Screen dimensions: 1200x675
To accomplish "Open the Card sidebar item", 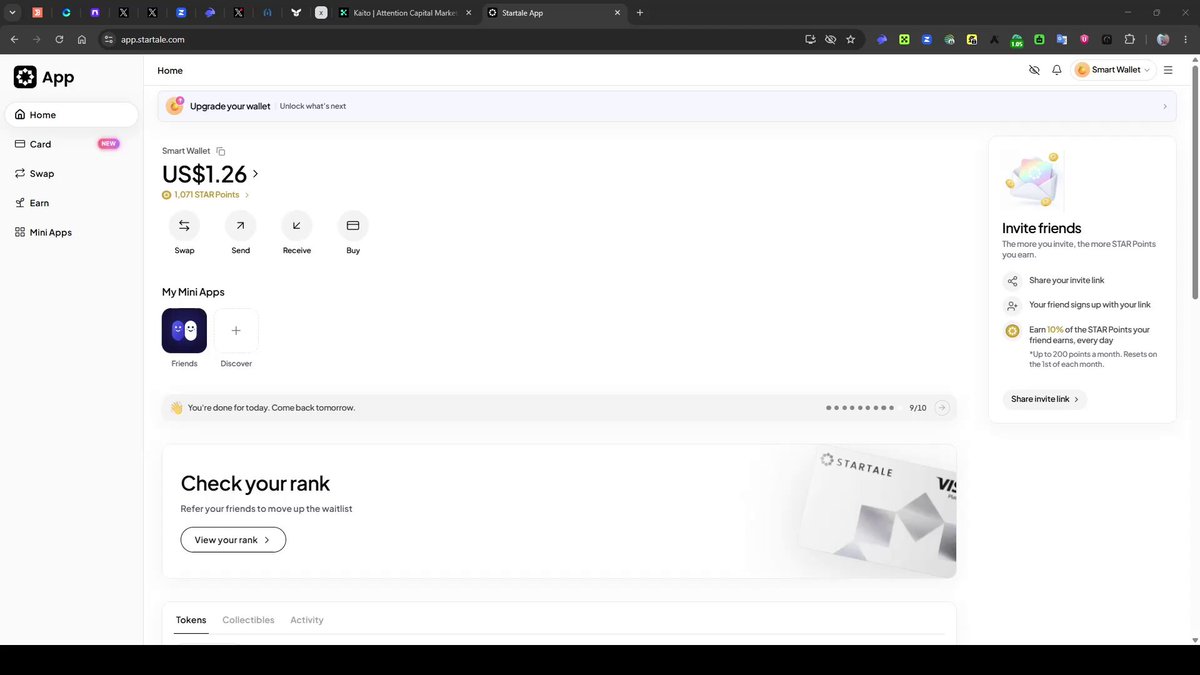I will tap(71, 144).
